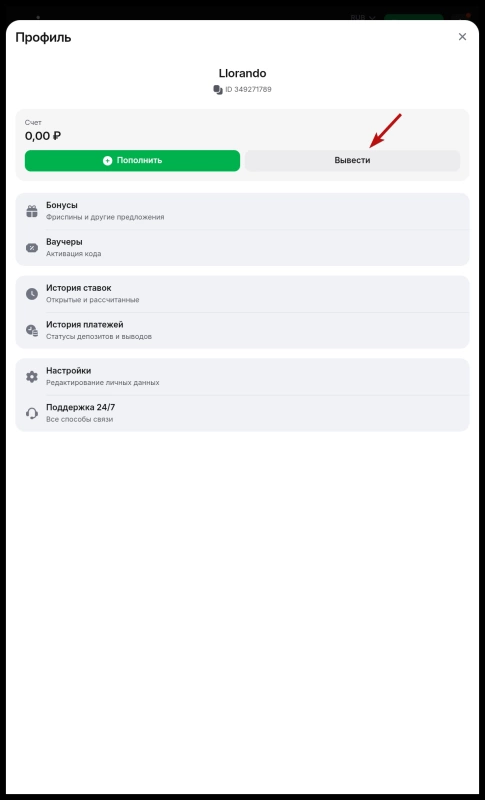Click the plus icon in Пополнить button
The height and width of the screenshot is (800, 485).
point(107,161)
